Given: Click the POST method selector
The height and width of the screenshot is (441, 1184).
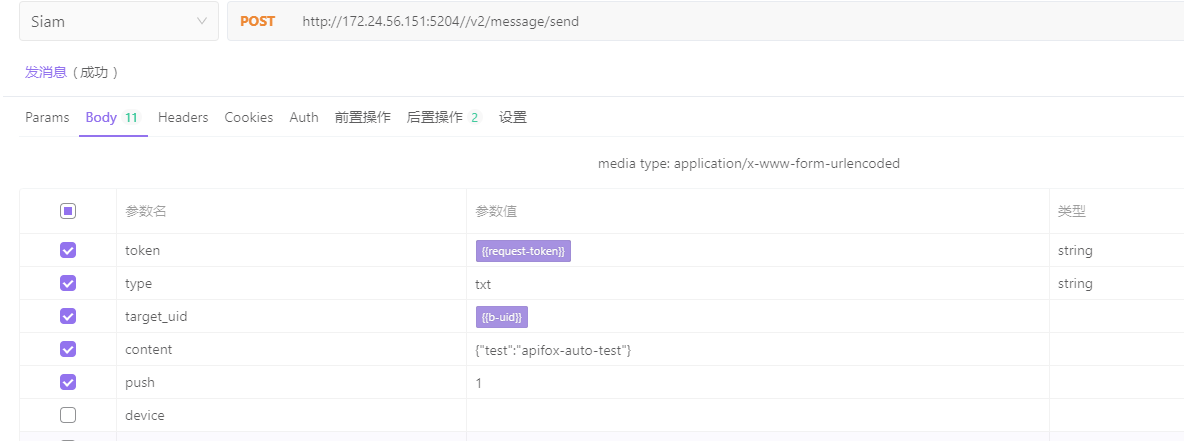Looking at the screenshot, I should tap(257, 21).
